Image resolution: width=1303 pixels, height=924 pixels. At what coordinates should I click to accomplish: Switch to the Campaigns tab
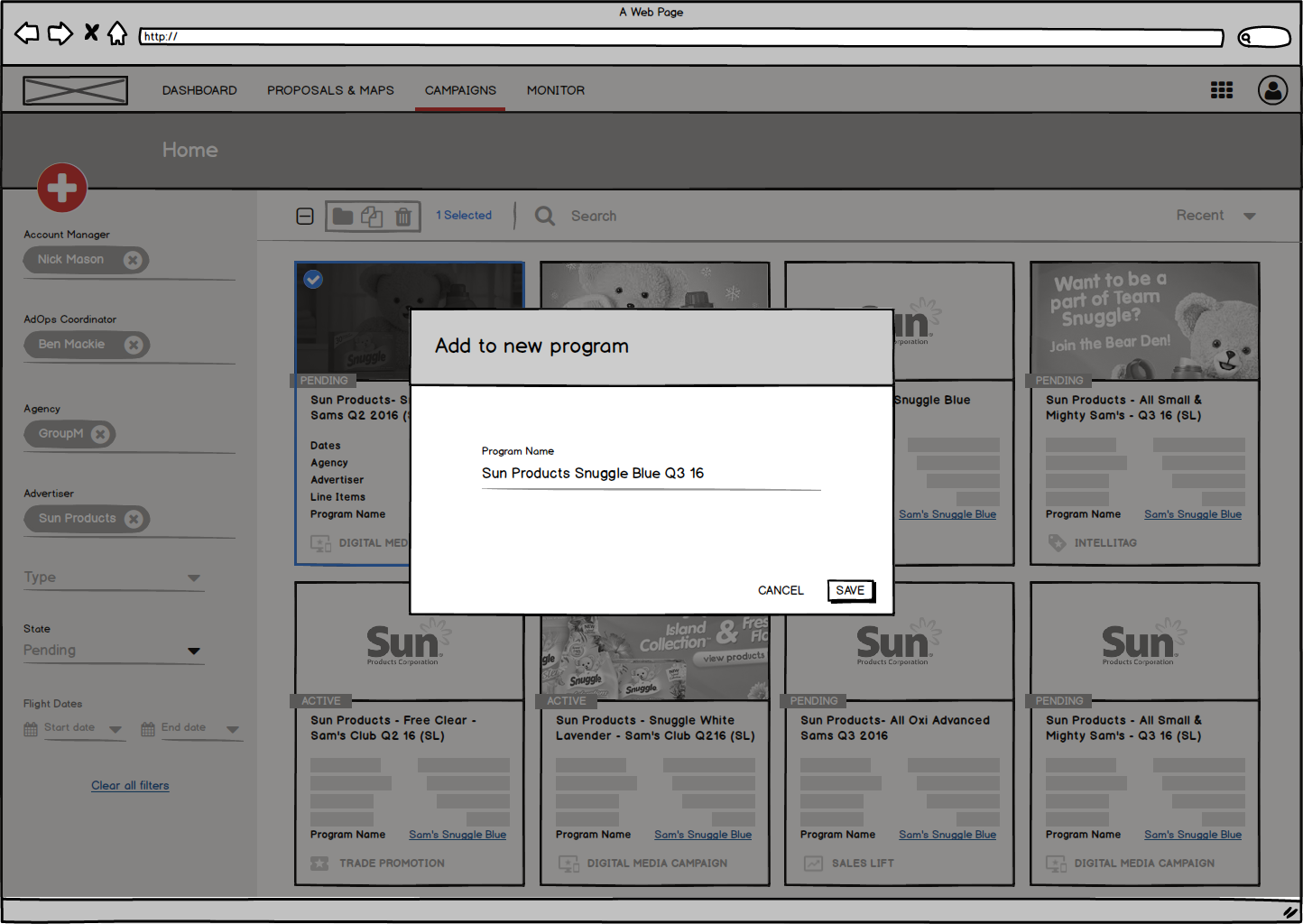(x=460, y=90)
